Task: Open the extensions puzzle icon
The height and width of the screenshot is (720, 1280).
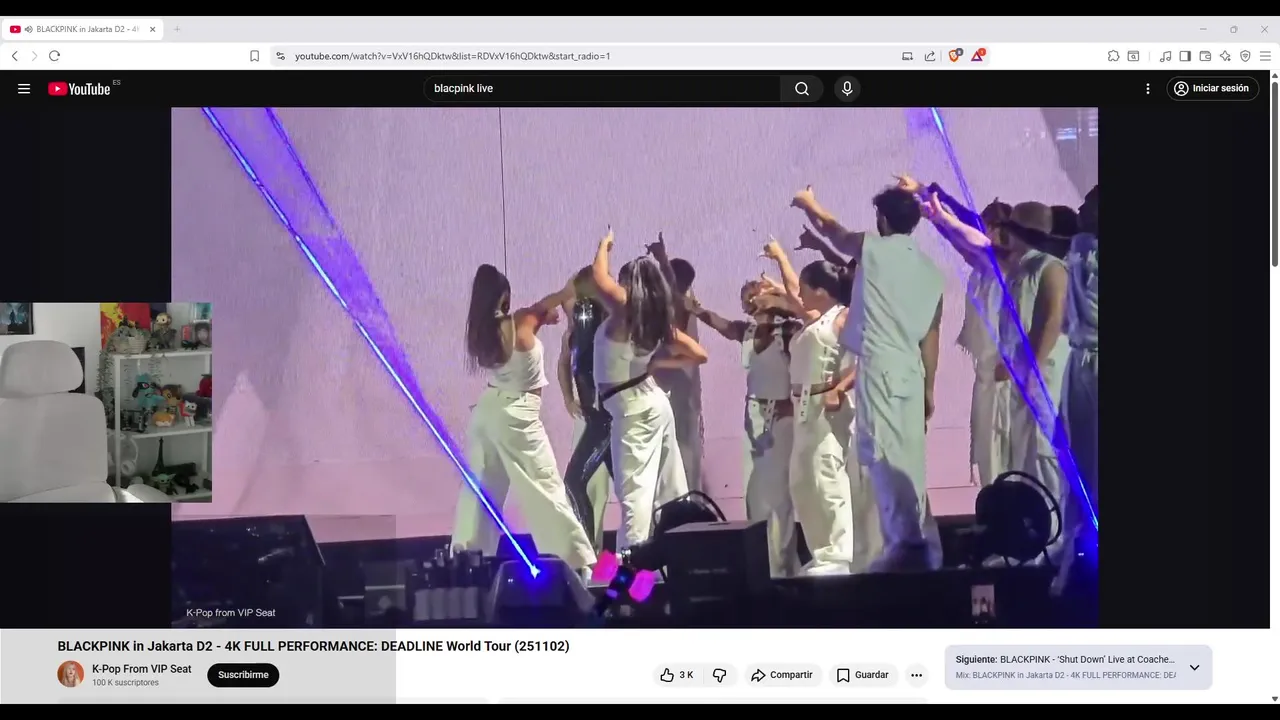Action: pyautogui.click(x=1113, y=56)
